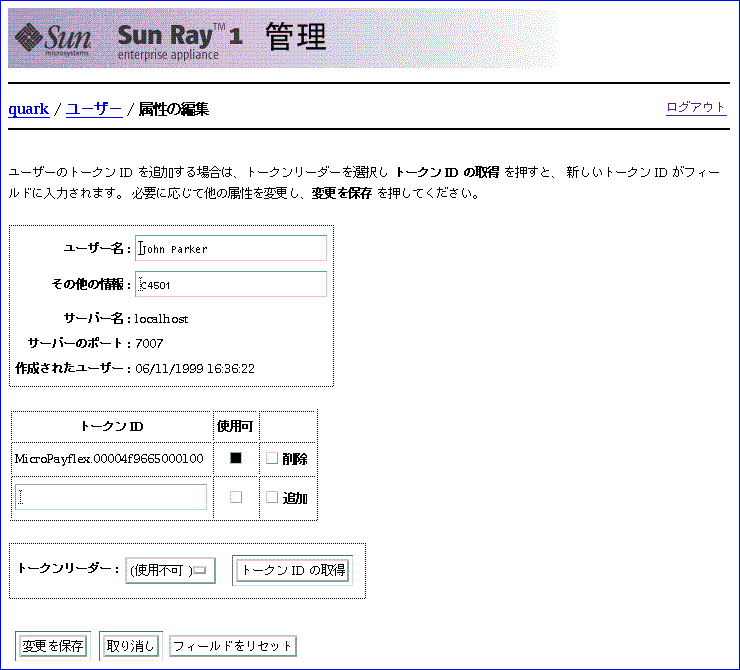The width and height of the screenshot is (740, 670).
Task: Click the Sun Ray 1 管理 banner title
Action: [x=222, y=39]
